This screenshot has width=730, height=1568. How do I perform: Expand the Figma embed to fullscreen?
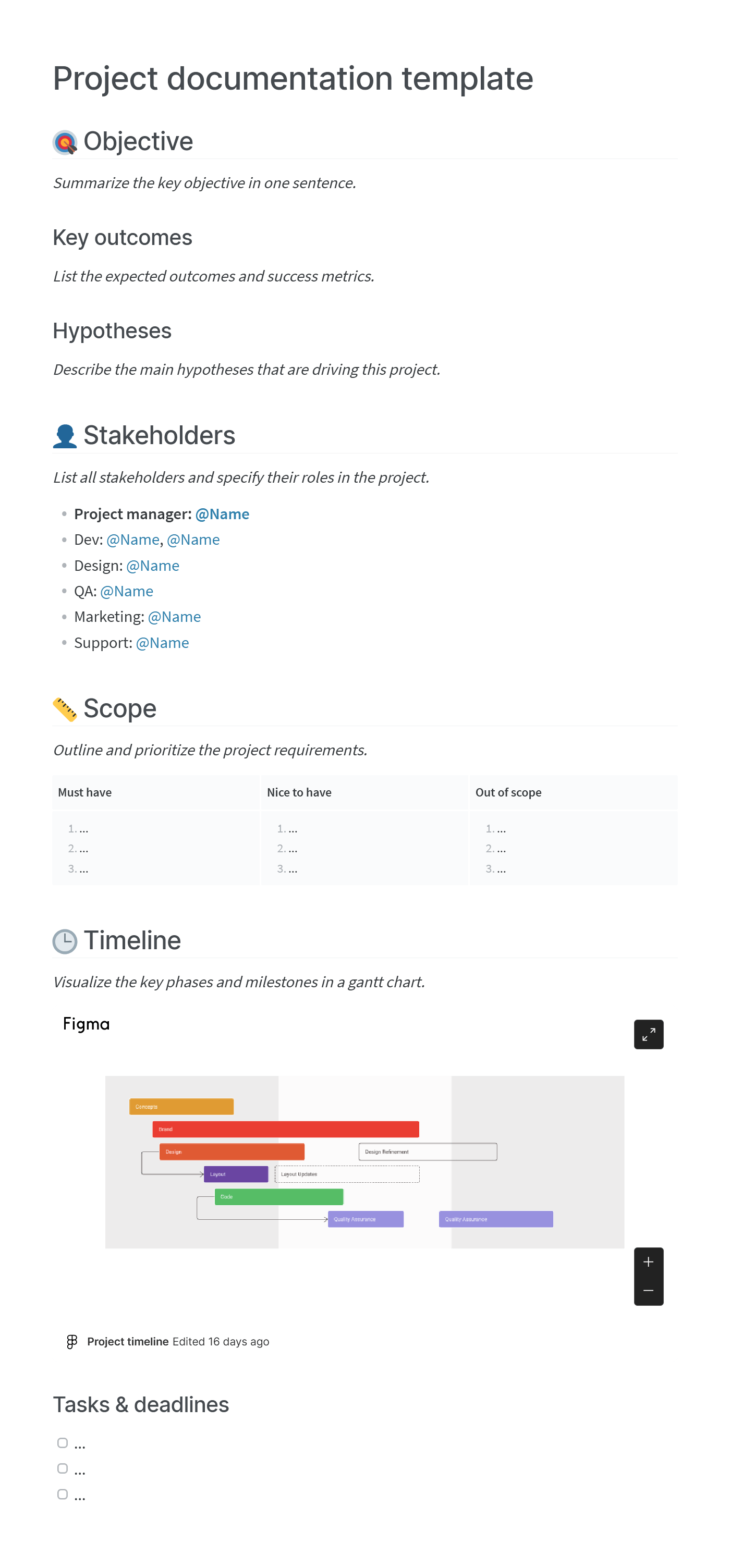(648, 1034)
